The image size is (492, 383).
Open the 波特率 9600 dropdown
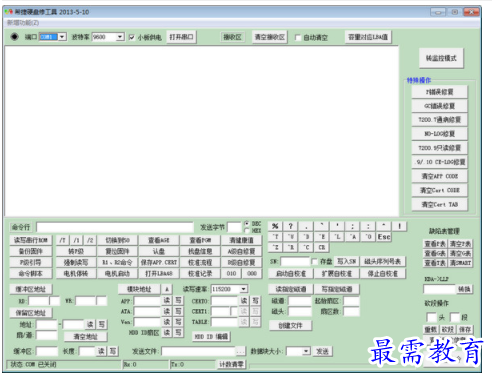(x=120, y=37)
